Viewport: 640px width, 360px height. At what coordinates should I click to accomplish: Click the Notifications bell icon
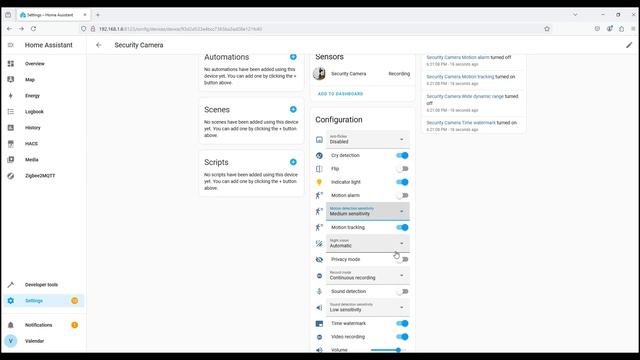click(11, 325)
